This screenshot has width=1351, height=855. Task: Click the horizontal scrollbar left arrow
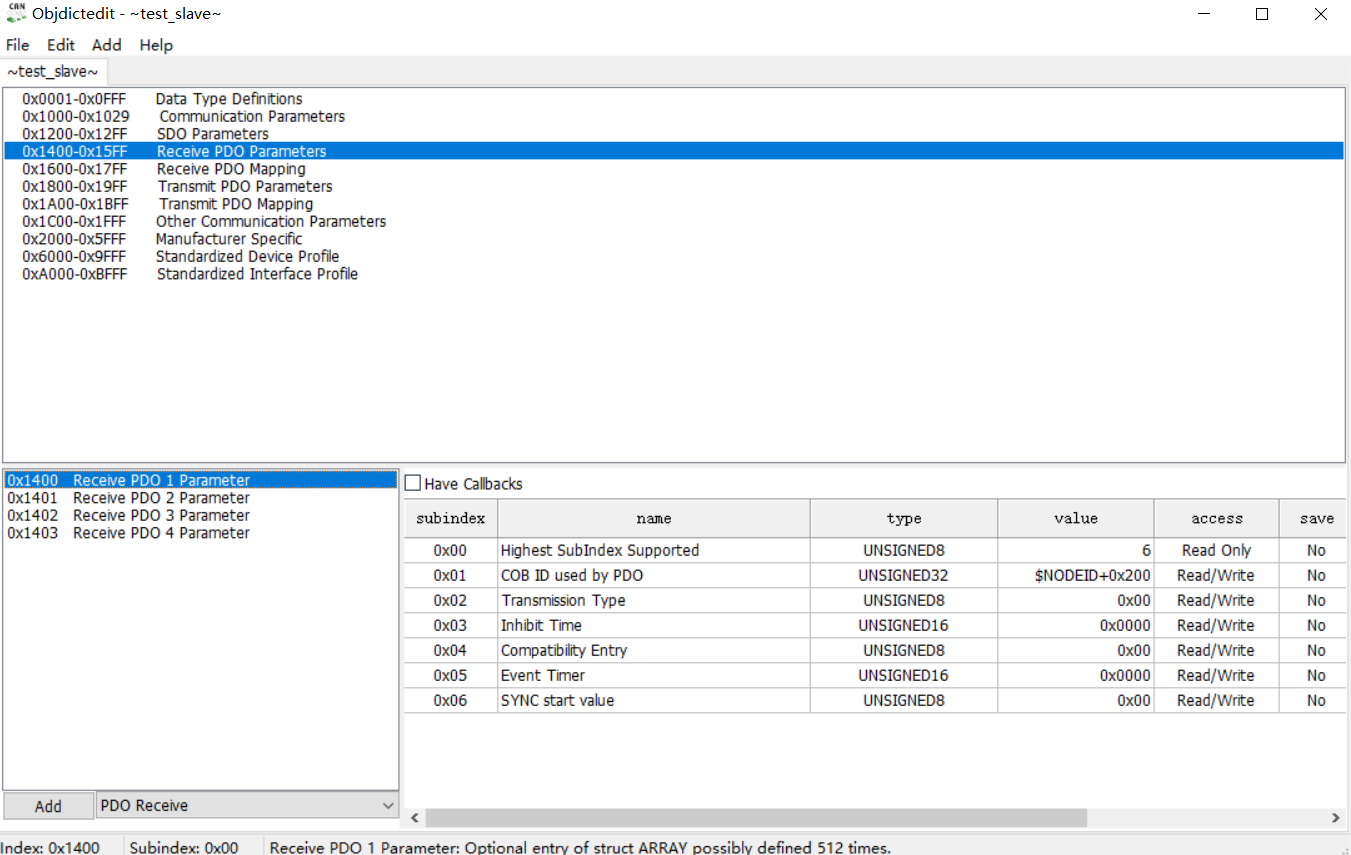(x=415, y=818)
